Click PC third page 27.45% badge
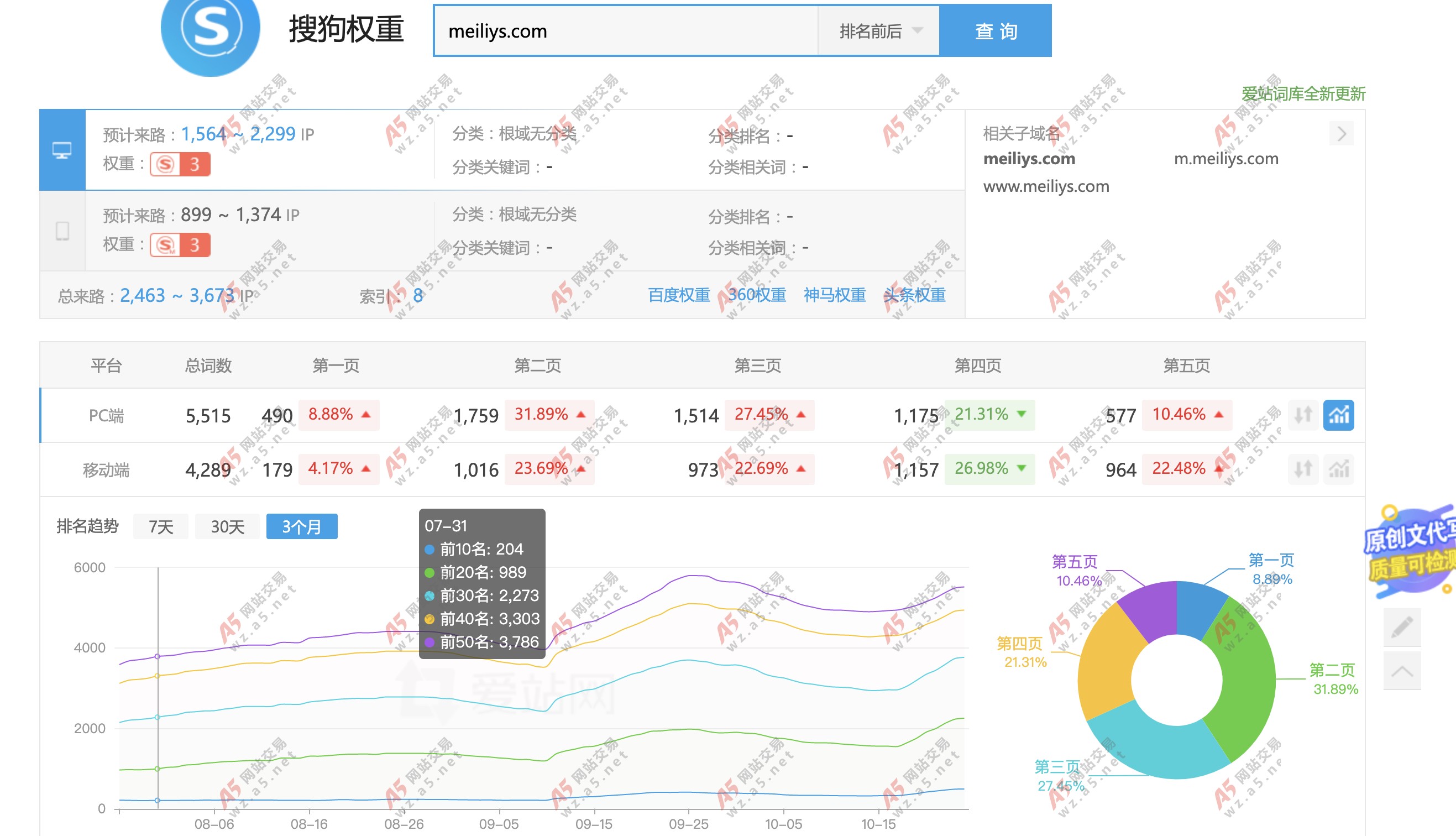The image size is (1456, 836). pyautogui.click(x=769, y=415)
